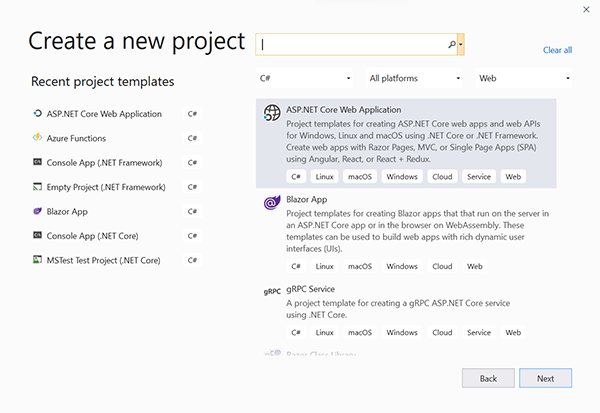Click the Clear all link
Viewport: 600px width, 413px height.
[558, 50]
